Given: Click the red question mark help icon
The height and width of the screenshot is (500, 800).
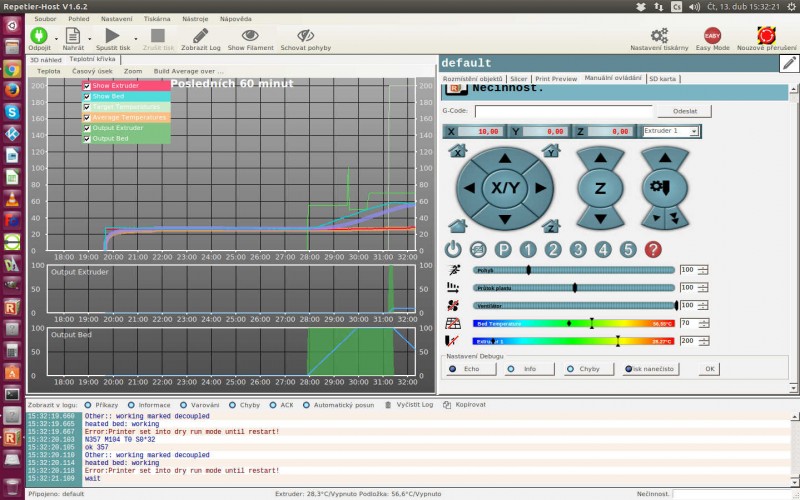Looking at the screenshot, I should pyautogui.click(x=653, y=249).
